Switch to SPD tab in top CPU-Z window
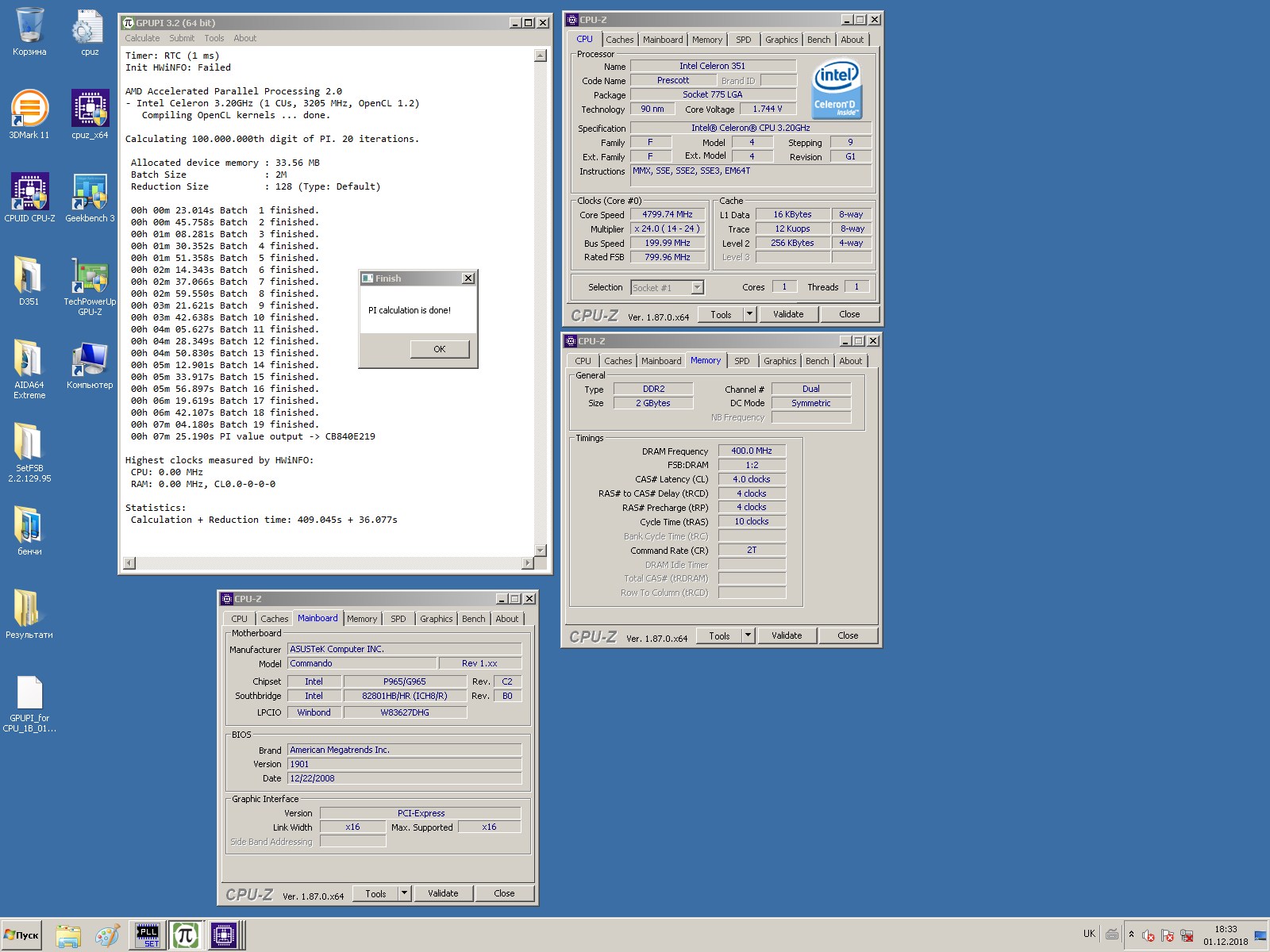Image resolution: width=1270 pixels, height=952 pixels. (744, 40)
